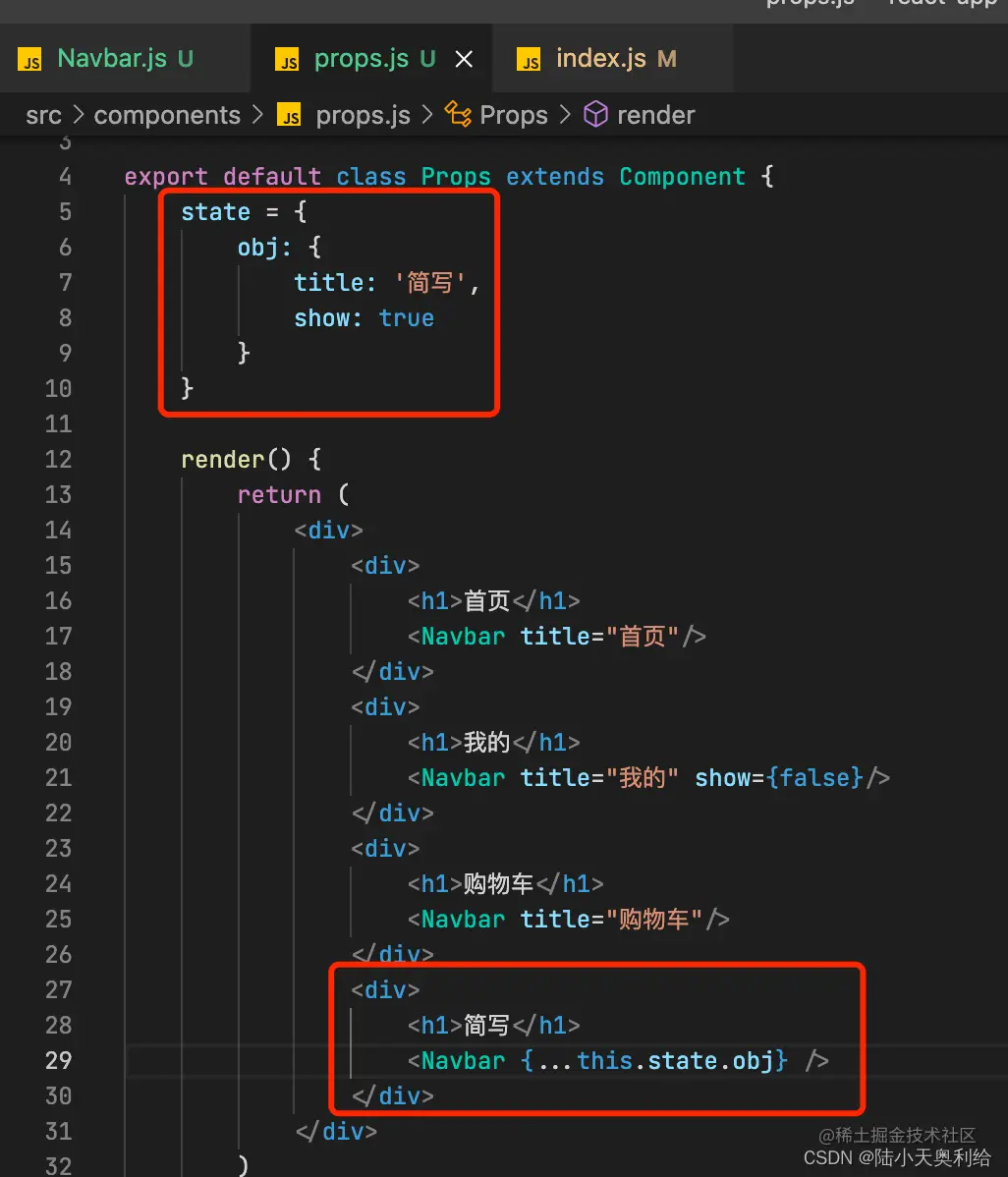This screenshot has width=1008, height=1177.
Task: Expand the chevron after Props in breadcrumb
Action: (565, 115)
